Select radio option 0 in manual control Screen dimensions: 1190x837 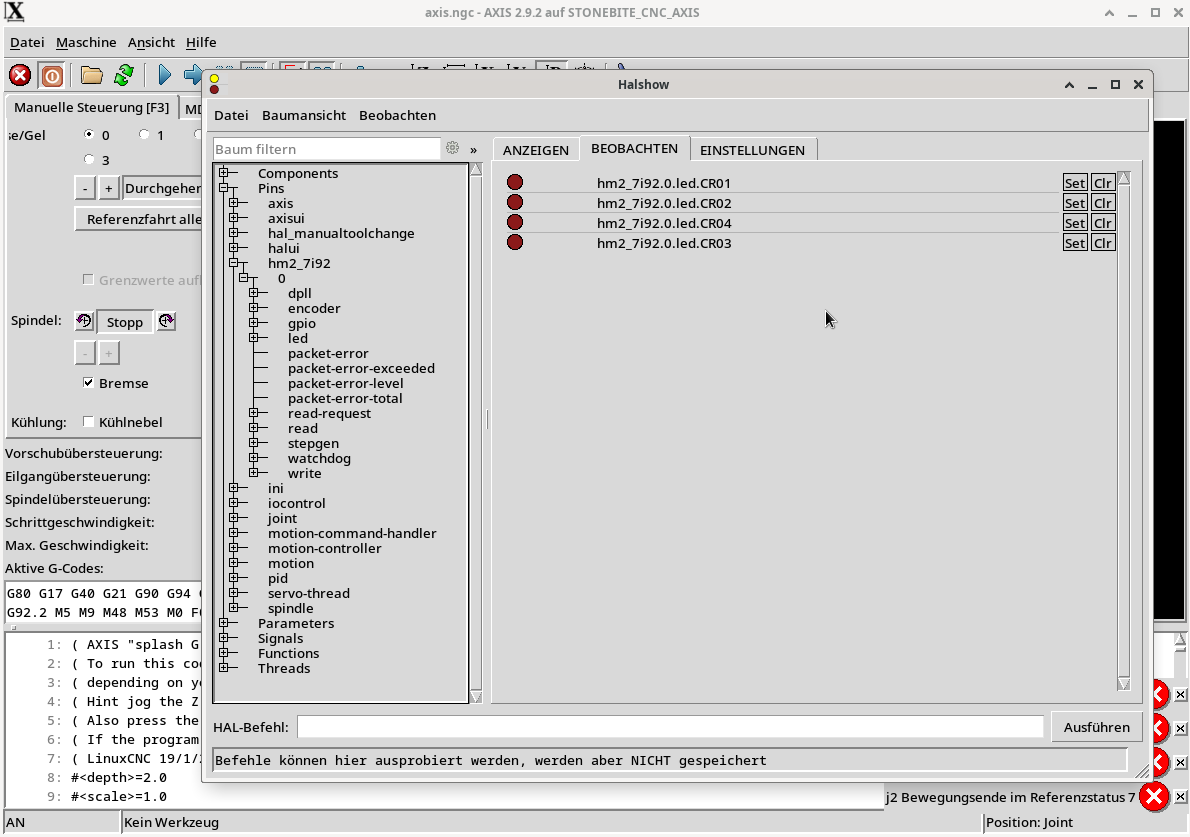(x=89, y=134)
